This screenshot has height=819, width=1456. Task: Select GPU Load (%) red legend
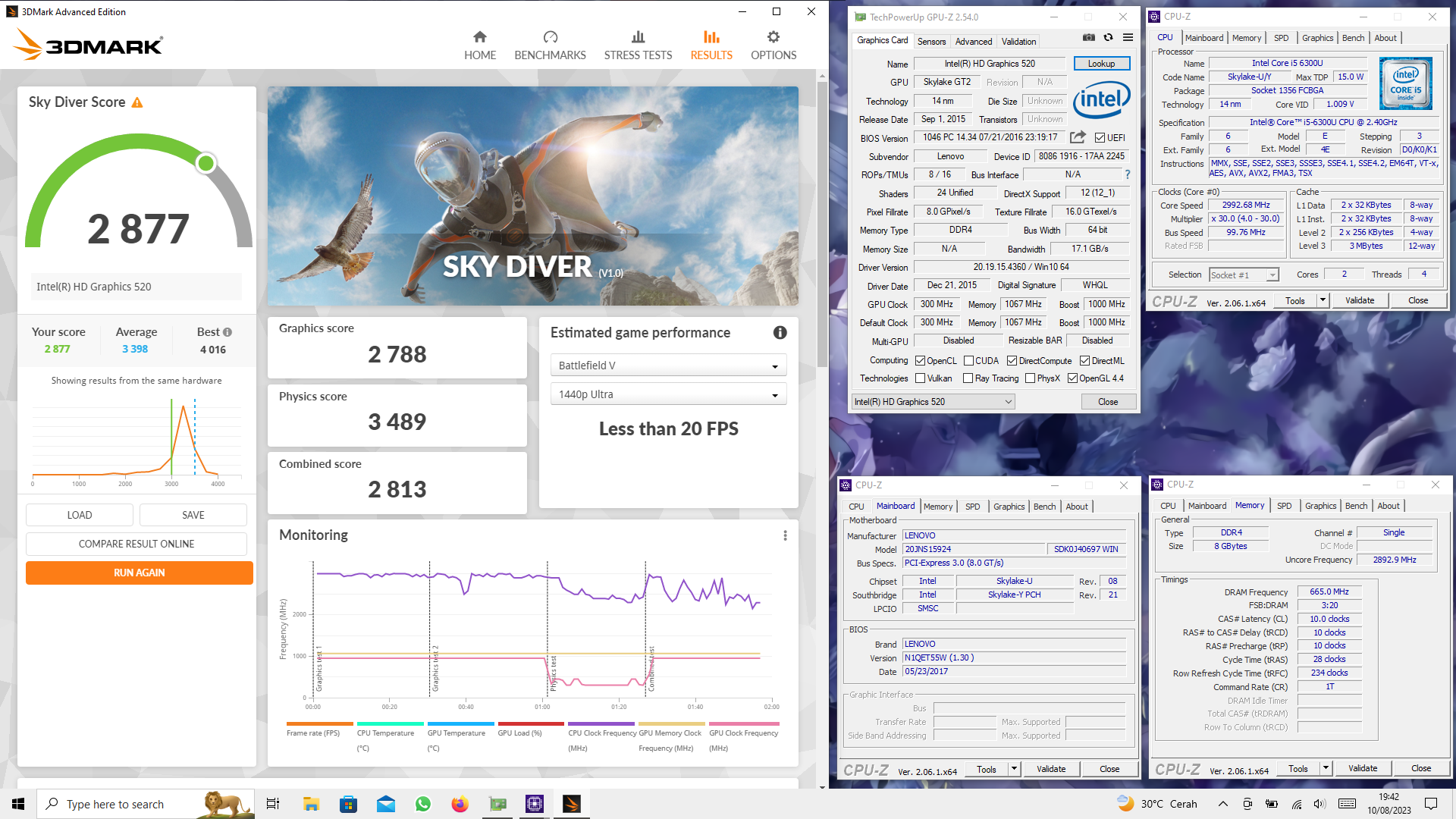(x=530, y=730)
